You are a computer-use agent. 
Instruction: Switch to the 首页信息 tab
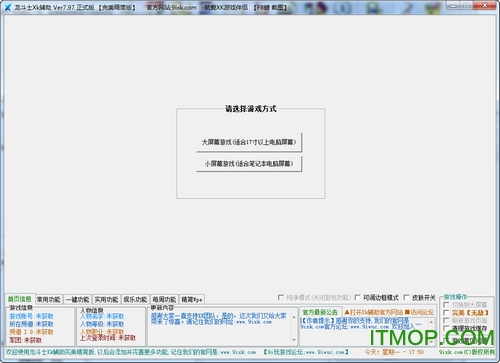[20, 299]
